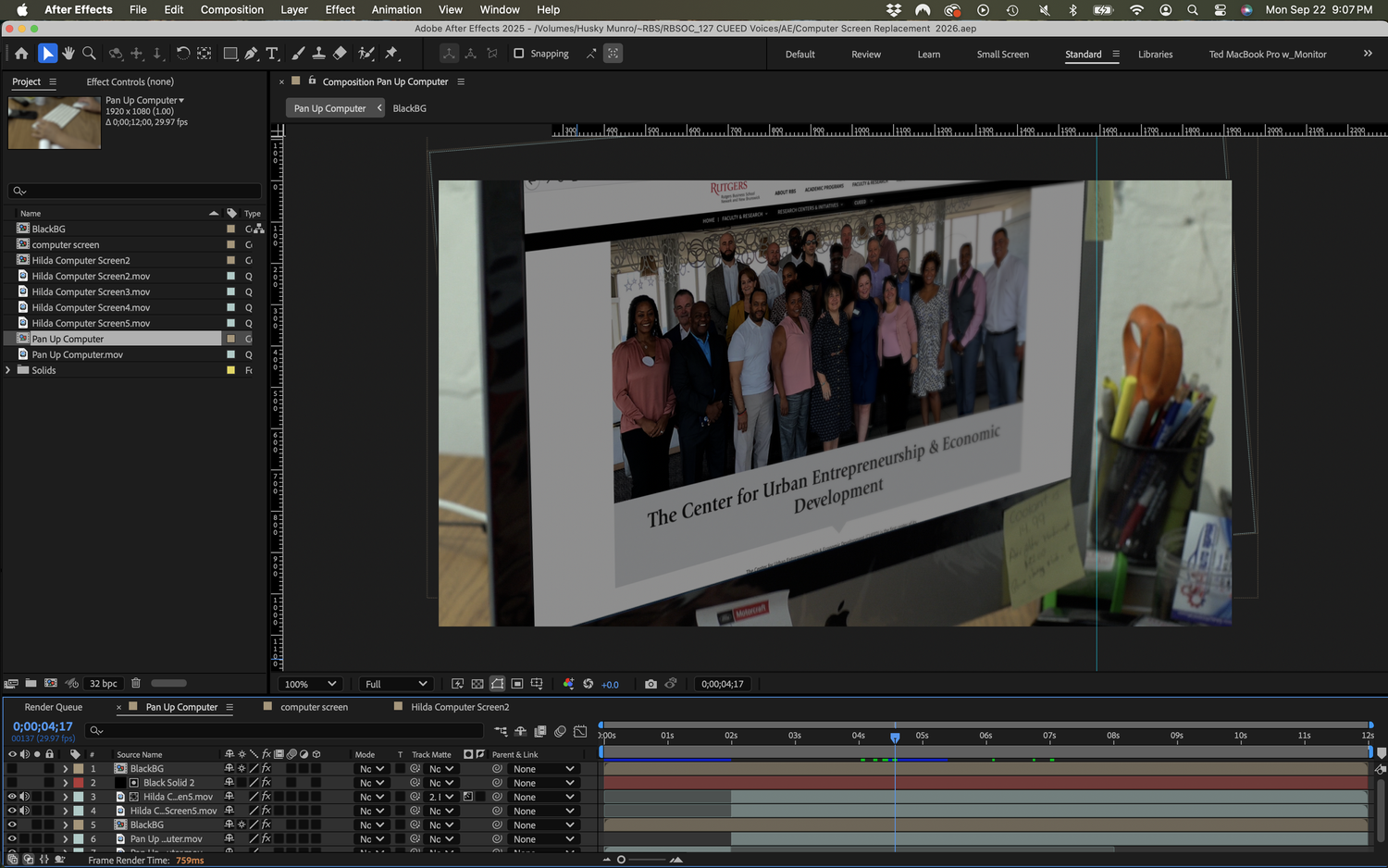Switch to the Review workspace
The height and width of the screenshot is (868, 1388).
tap(866, 55)
